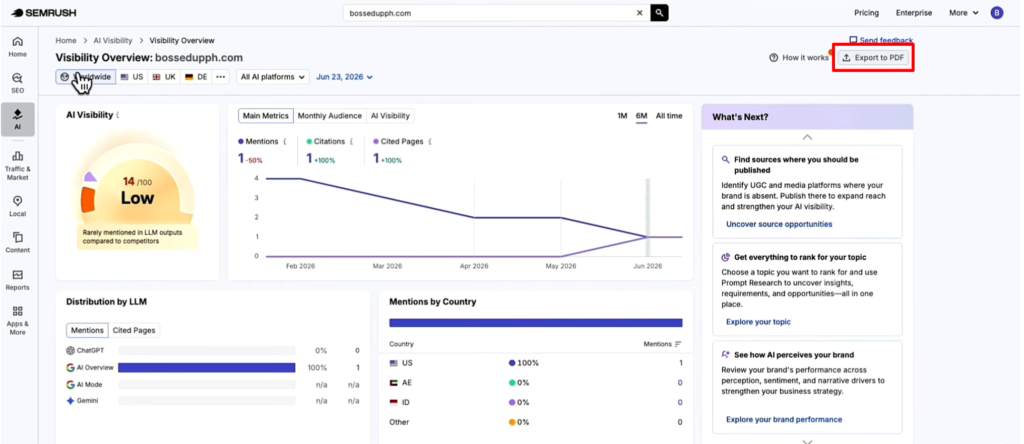
Task: Click in the domain search input field
Action: point(488,13)
